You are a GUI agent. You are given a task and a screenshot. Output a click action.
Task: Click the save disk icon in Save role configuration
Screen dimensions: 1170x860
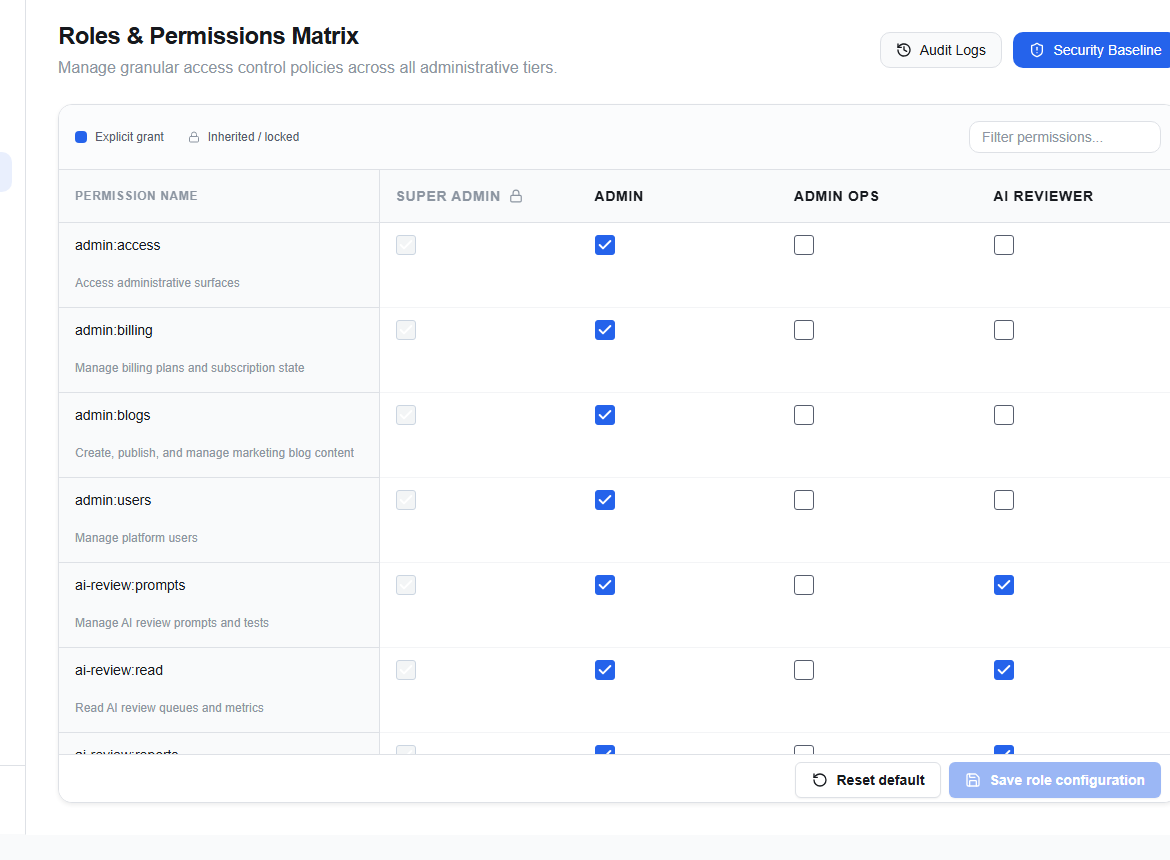point(973,780)
